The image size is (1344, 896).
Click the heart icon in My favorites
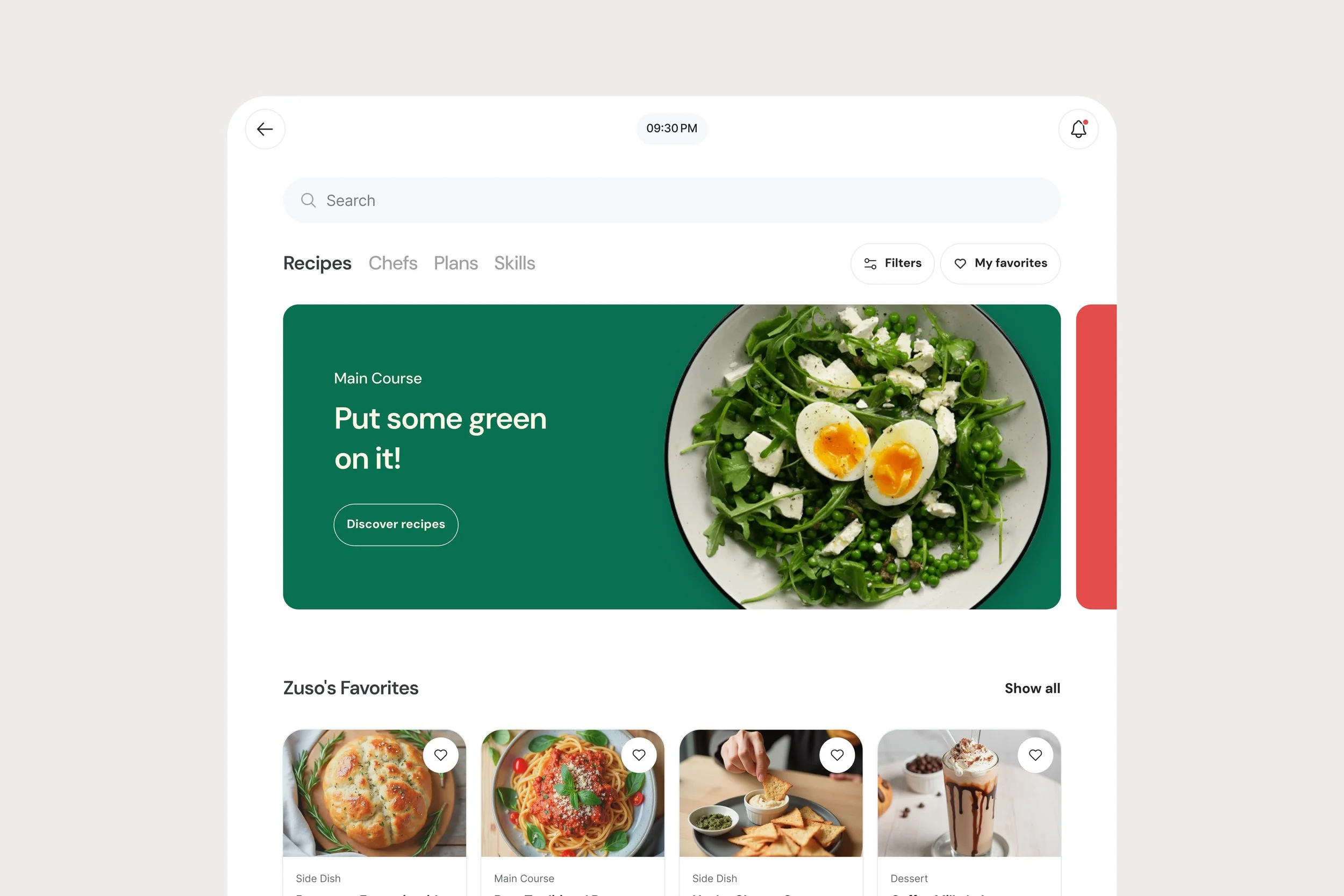point(960,263)
